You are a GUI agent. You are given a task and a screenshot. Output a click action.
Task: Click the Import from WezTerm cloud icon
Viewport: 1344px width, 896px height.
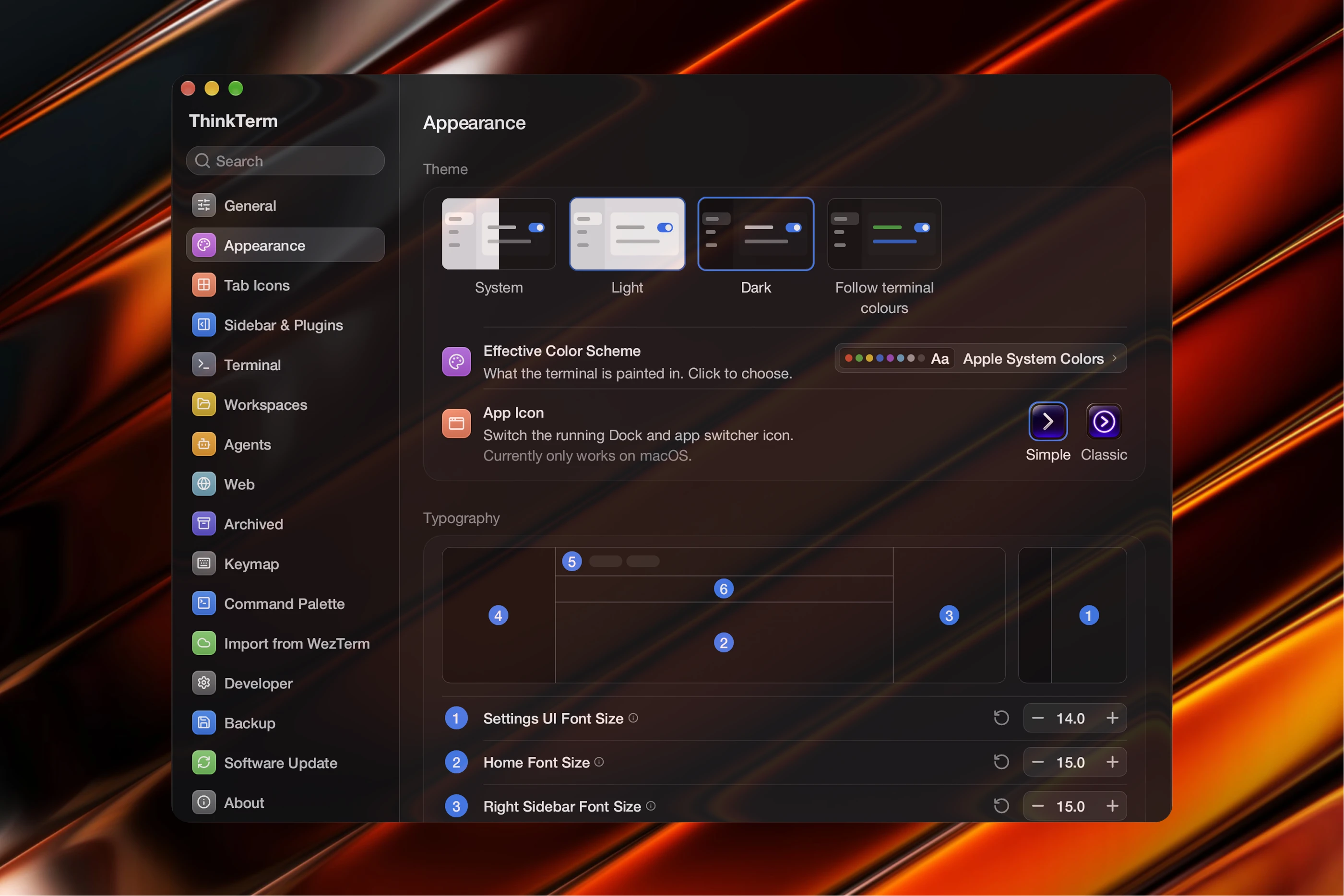[203, 643]
